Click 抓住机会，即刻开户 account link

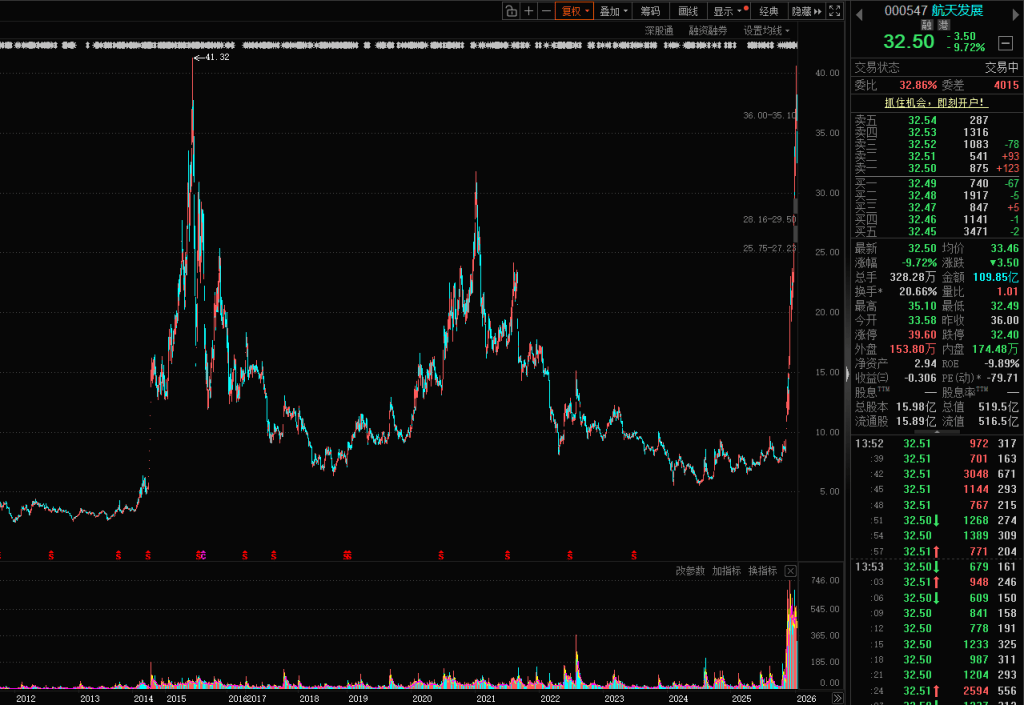(x=935, y=102)
